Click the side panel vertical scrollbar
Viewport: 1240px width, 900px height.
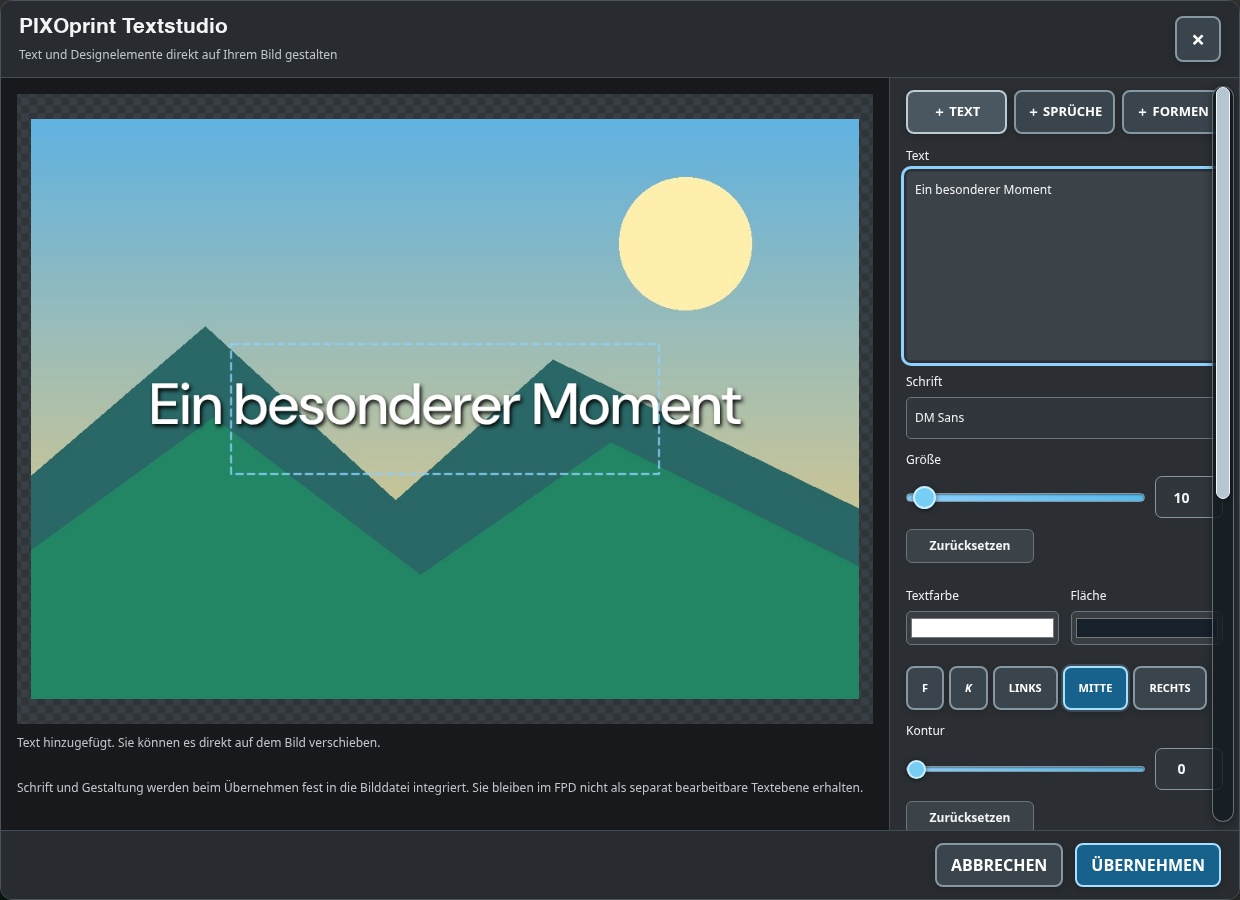[x=1222, y=293]
